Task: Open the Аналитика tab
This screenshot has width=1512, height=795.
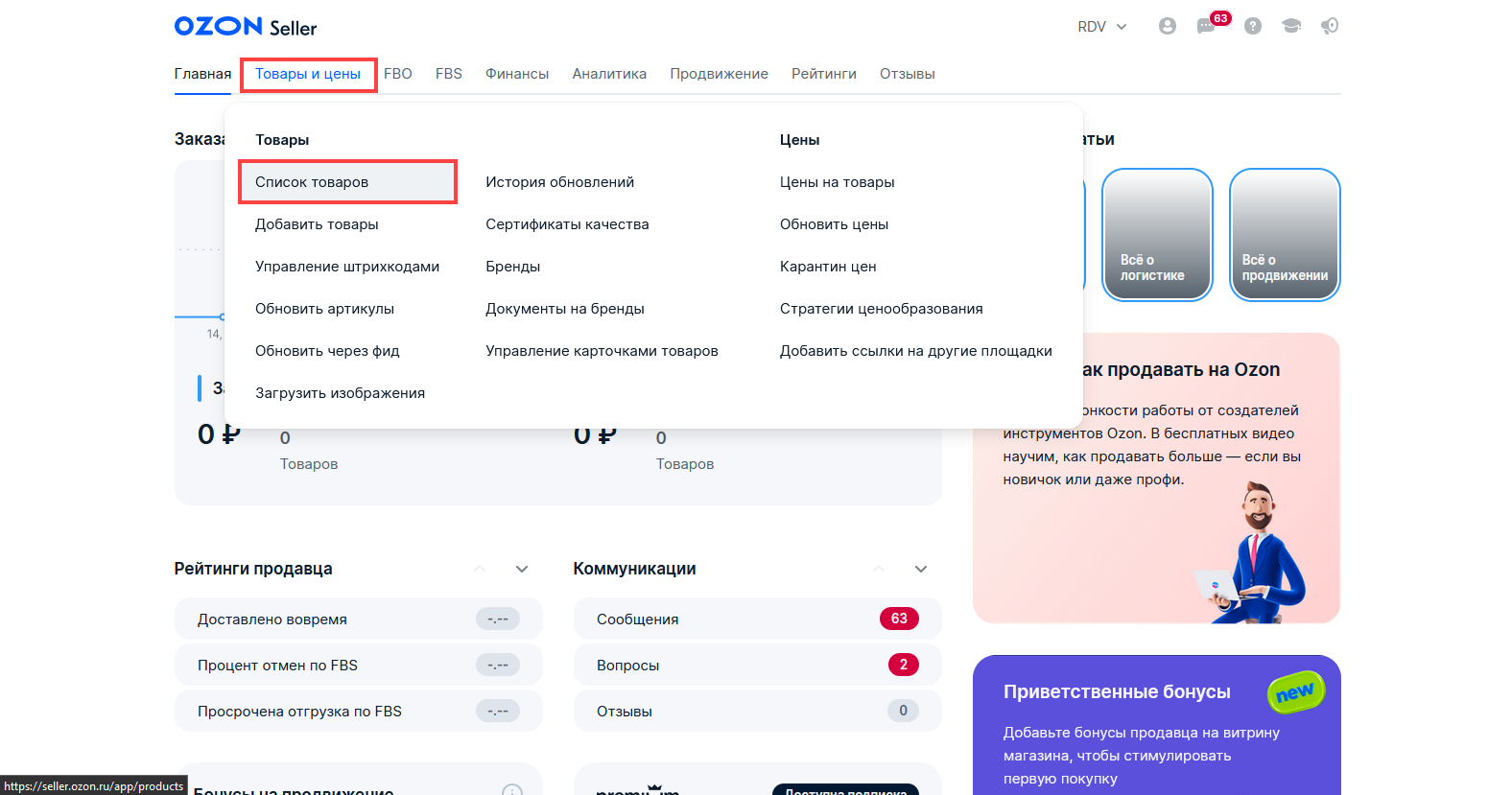Action: click(609, 74)
